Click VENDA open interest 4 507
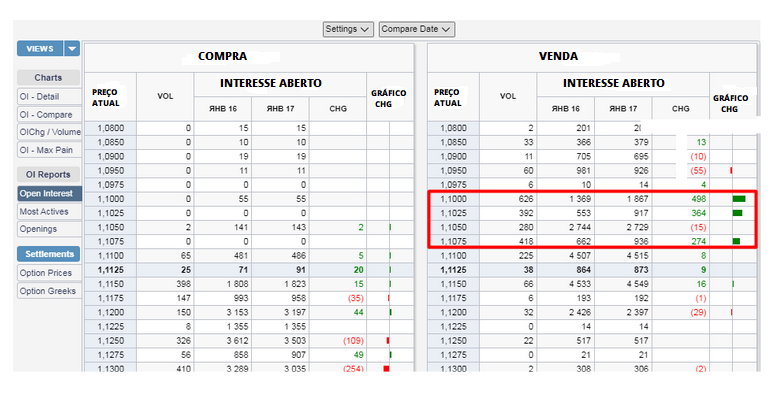The height and width of the screenshot is (393, 776). pyautogui.click(x=579, y=256)
